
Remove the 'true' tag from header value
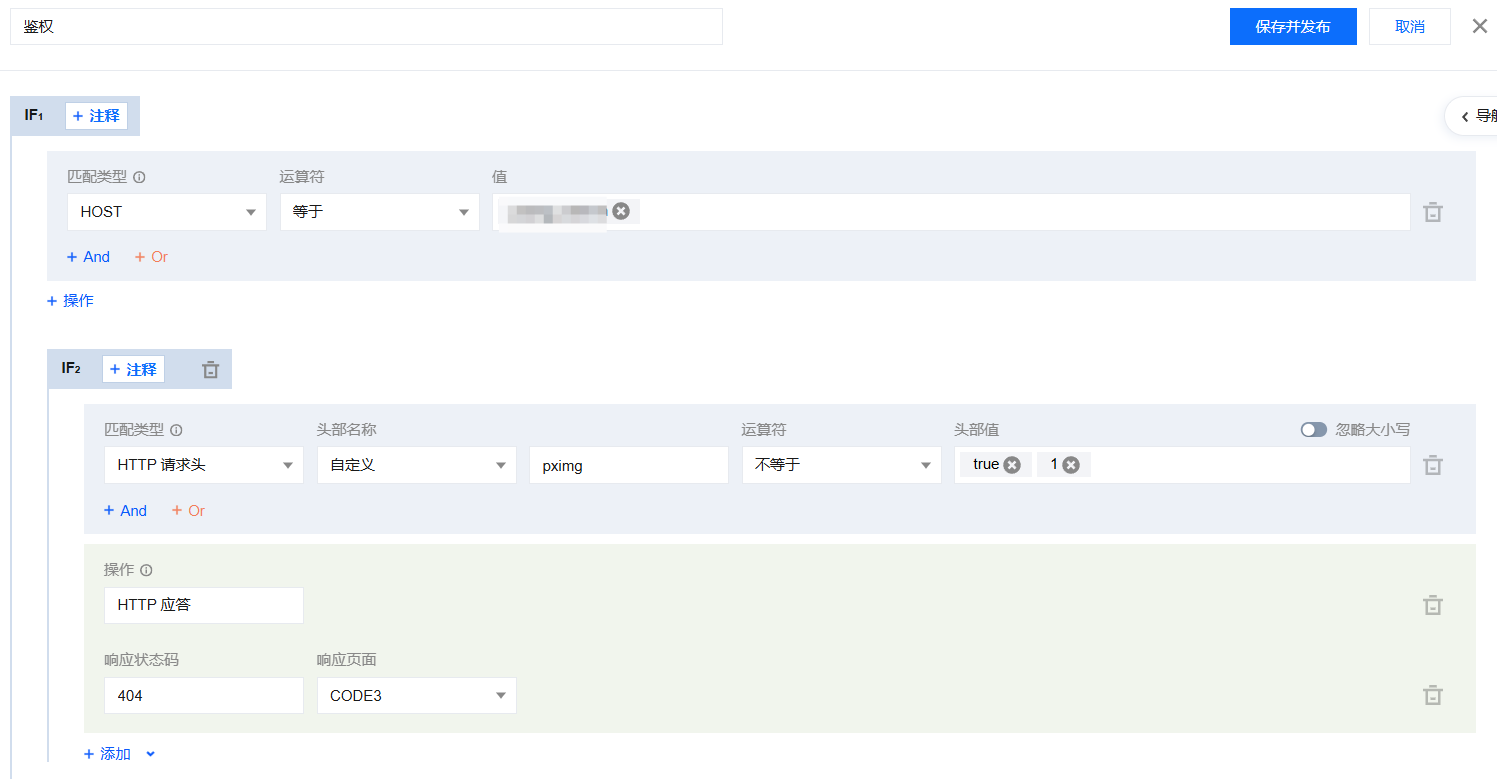pyautogui.click(x=1012, y=465)
